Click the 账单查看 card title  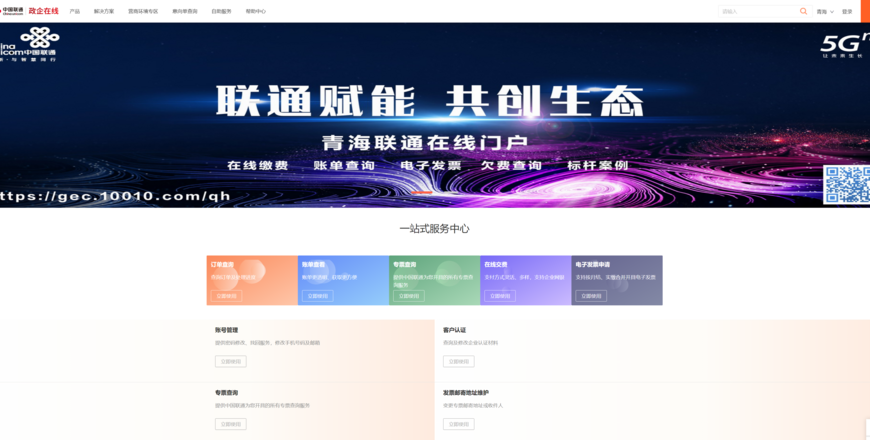point(313,265)
